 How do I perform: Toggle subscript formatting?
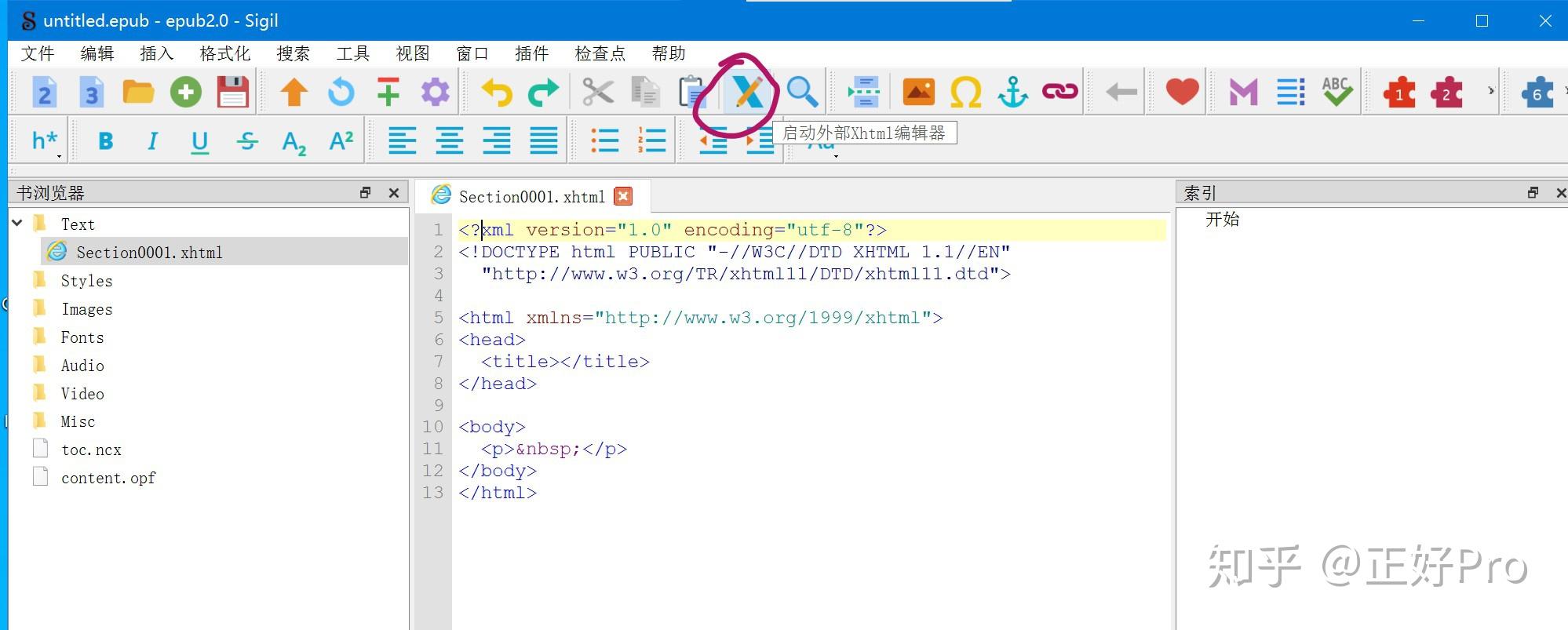pyautogui.click(x=294, y=143)
